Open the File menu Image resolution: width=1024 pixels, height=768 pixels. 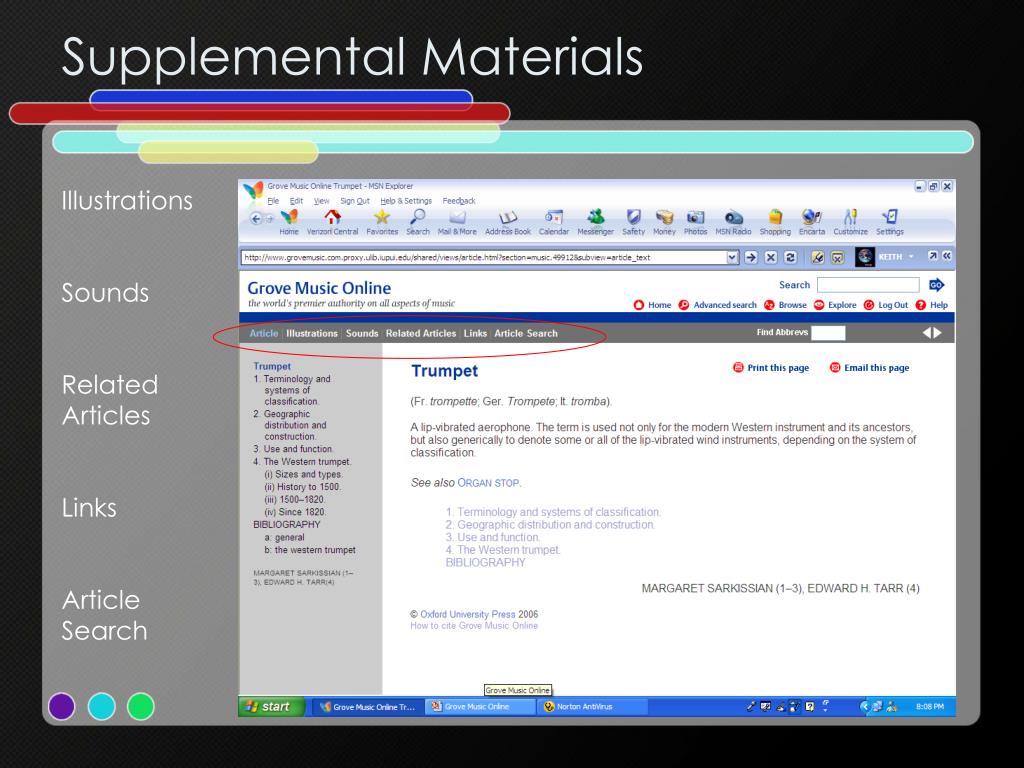tap(273, 201)
